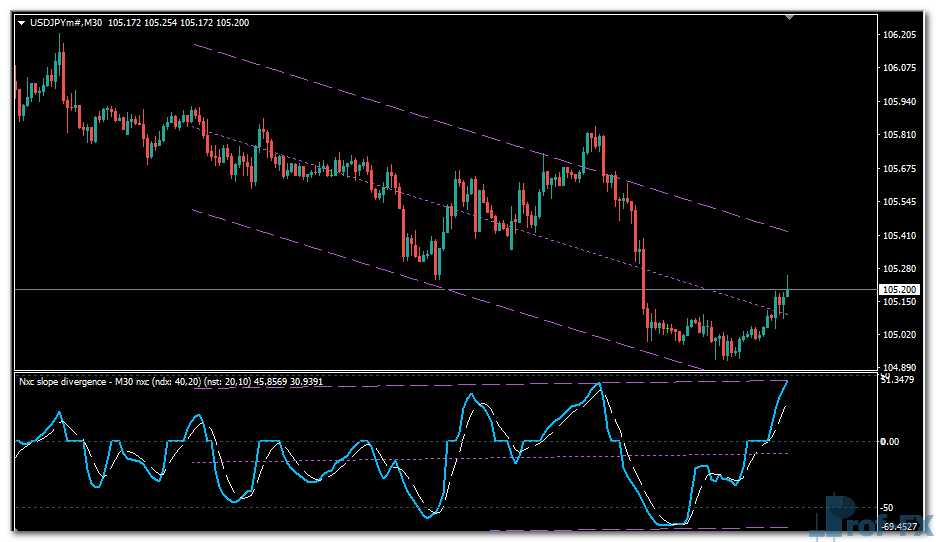The image size is (936, 542).
Task: Click the ProfFX watermark logo
Action: (x=871, y=519)
